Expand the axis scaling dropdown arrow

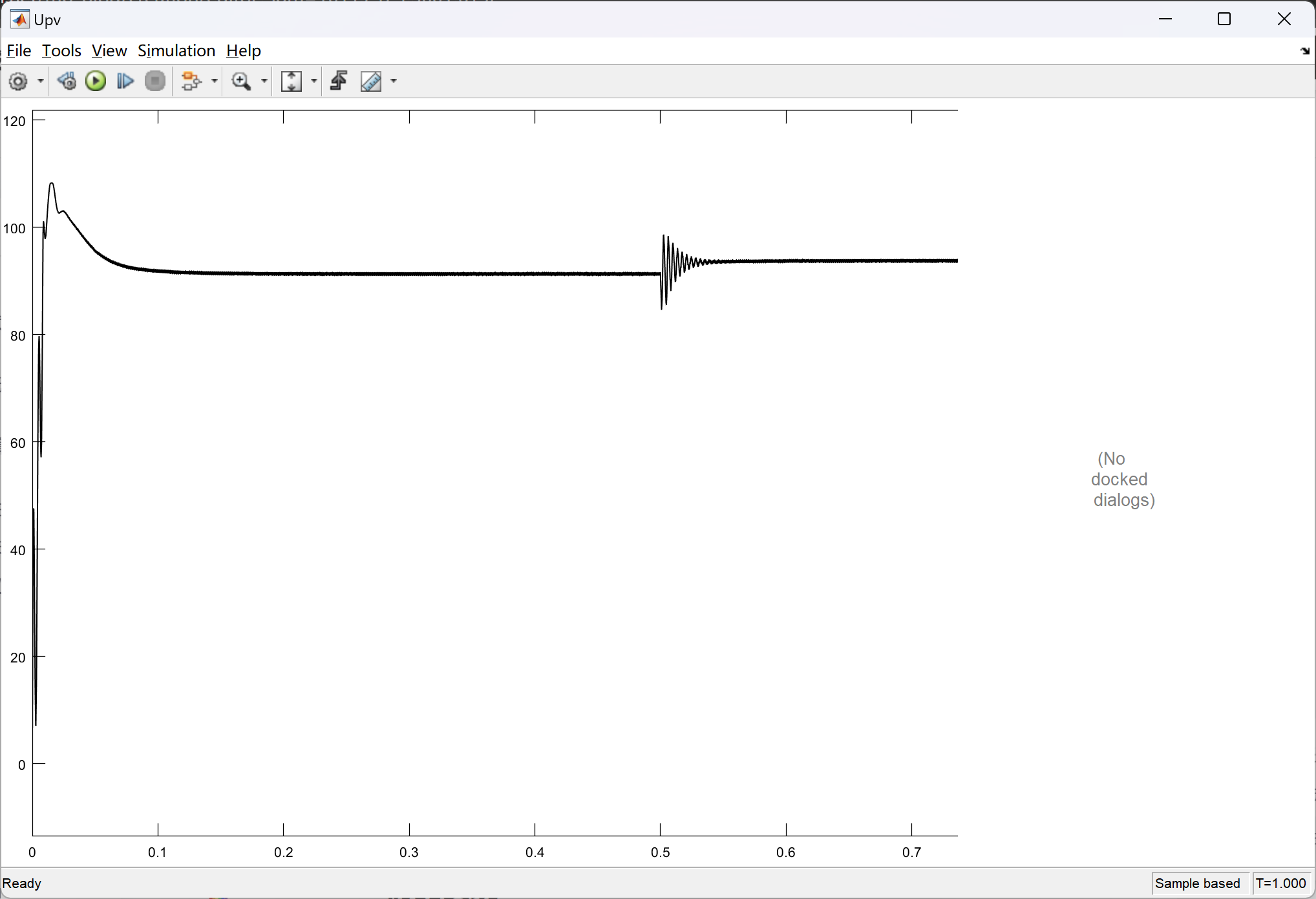(314, 81)
